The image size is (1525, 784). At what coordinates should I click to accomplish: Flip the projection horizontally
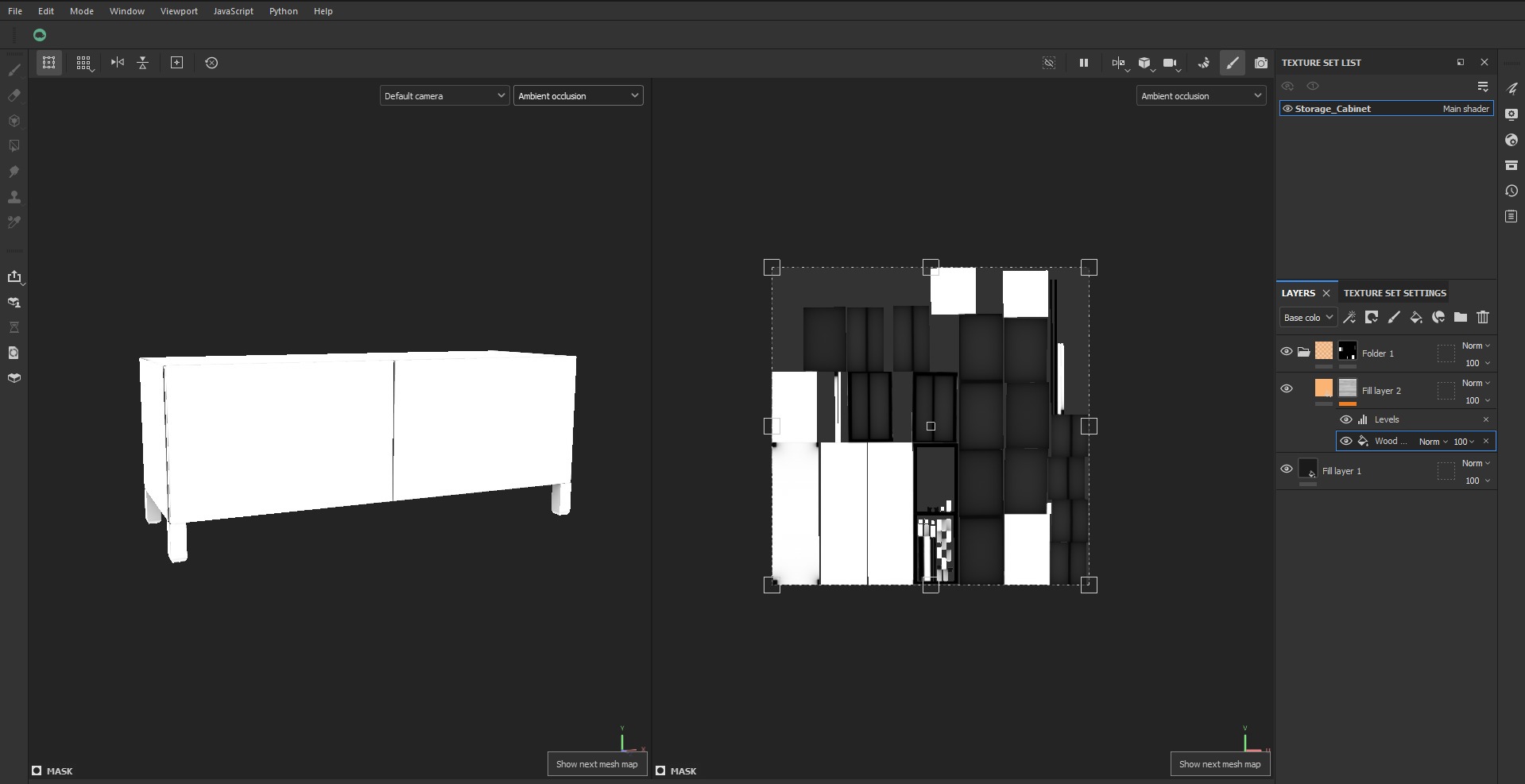(118, 63)
